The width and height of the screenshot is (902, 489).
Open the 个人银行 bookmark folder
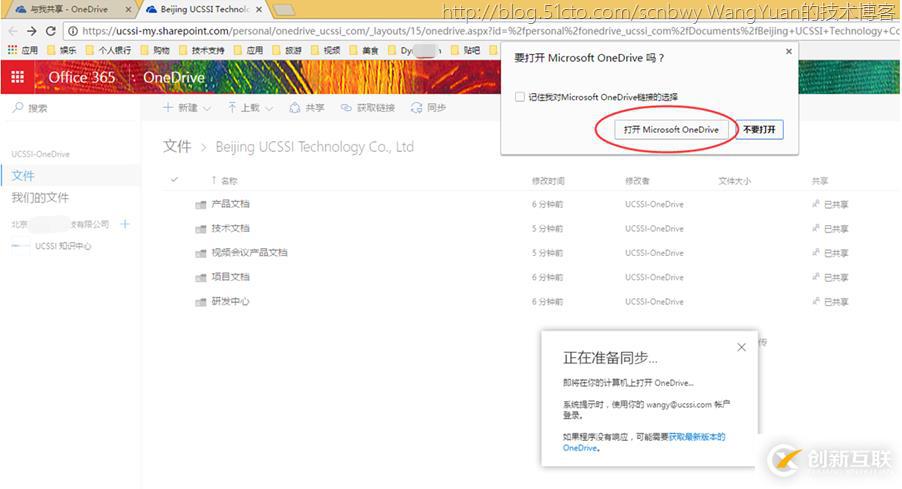[108, 51]
